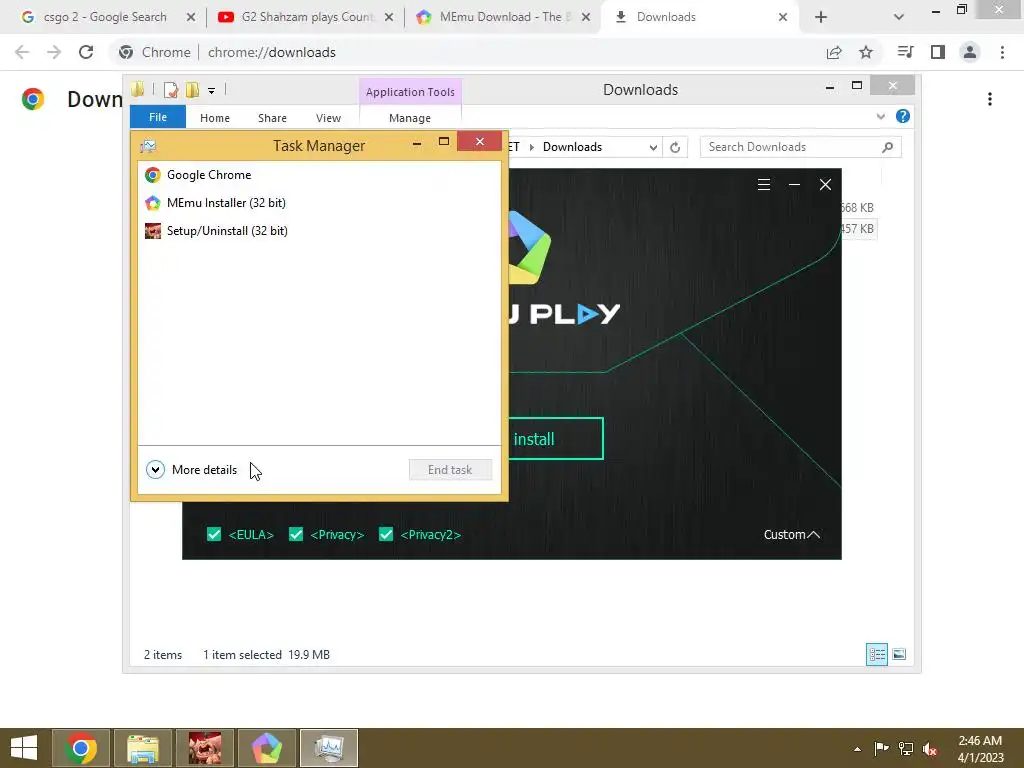Close the YouTube tab
The image size is (1024, 768).
point(389,18)
